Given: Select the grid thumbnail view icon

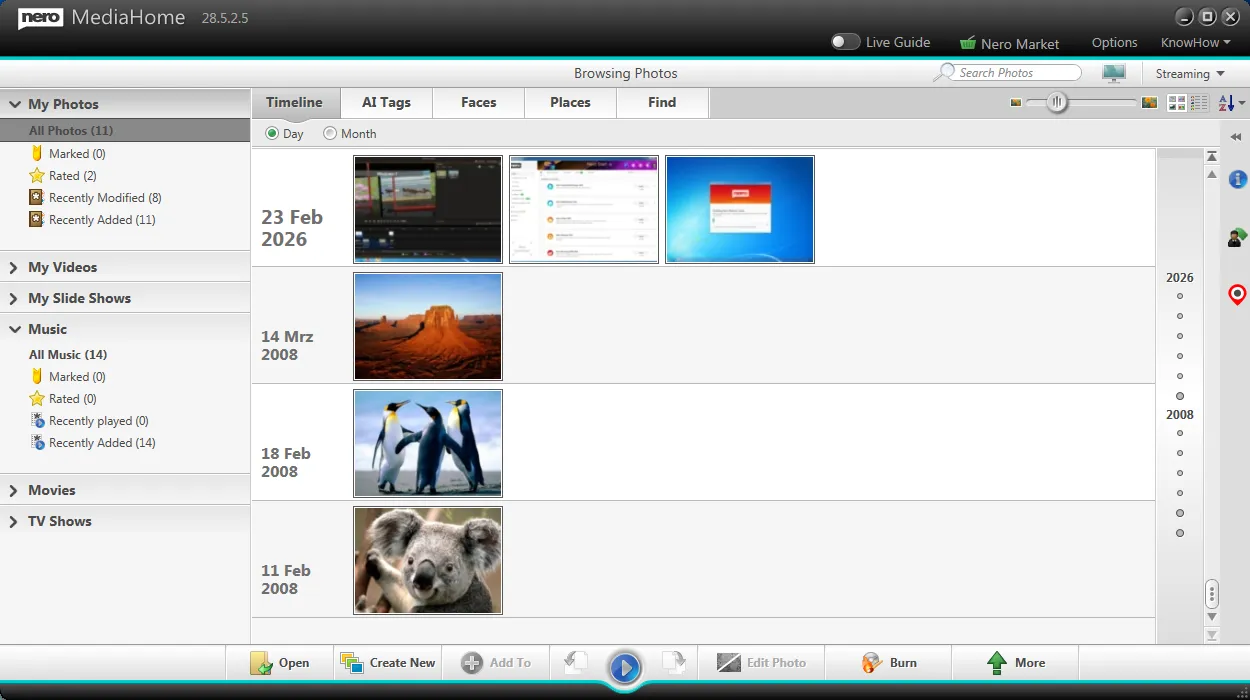Looking at the screenshot, I should pyautogui.click(x=1177, y=102).
